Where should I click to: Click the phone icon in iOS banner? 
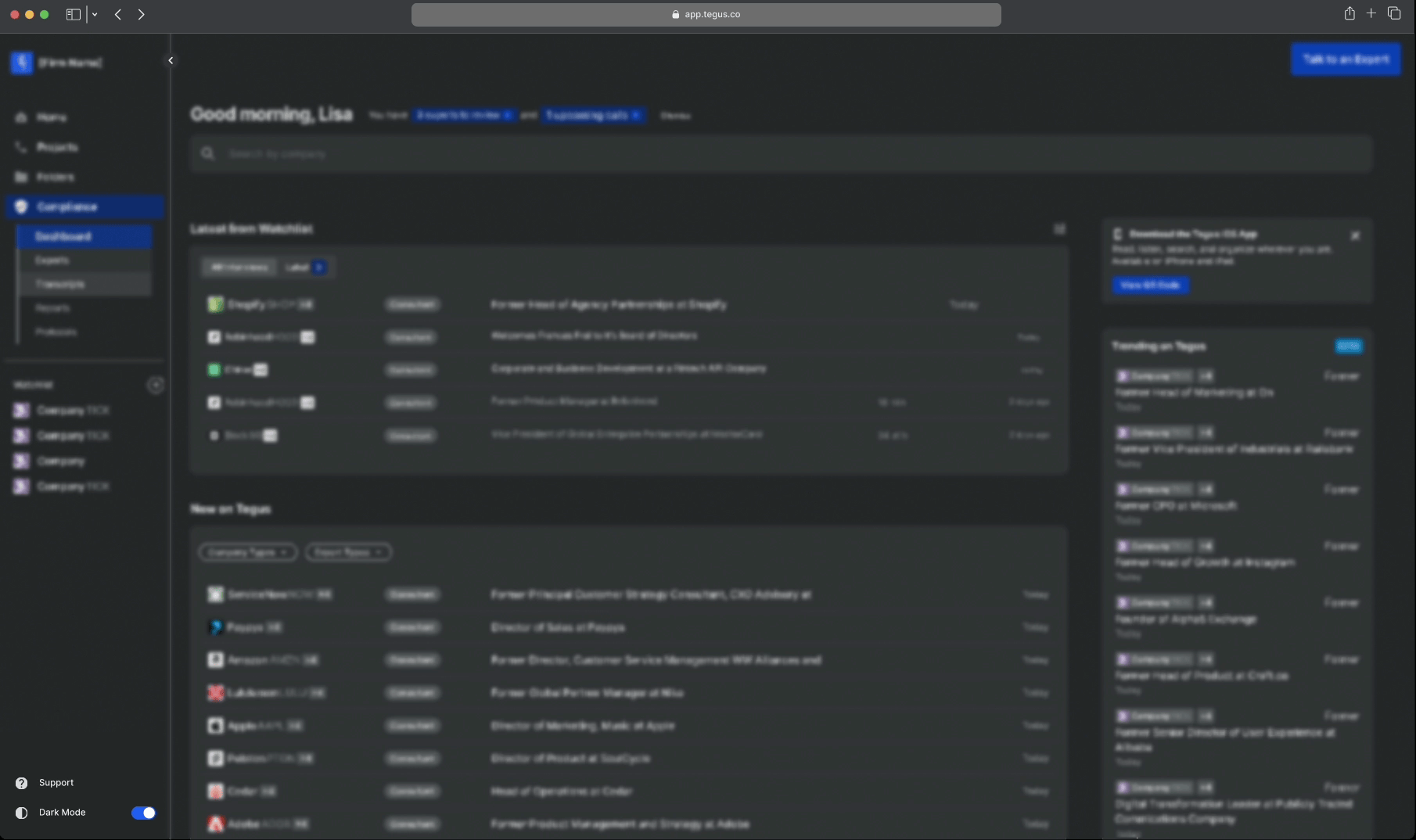tap(1118, 234)
